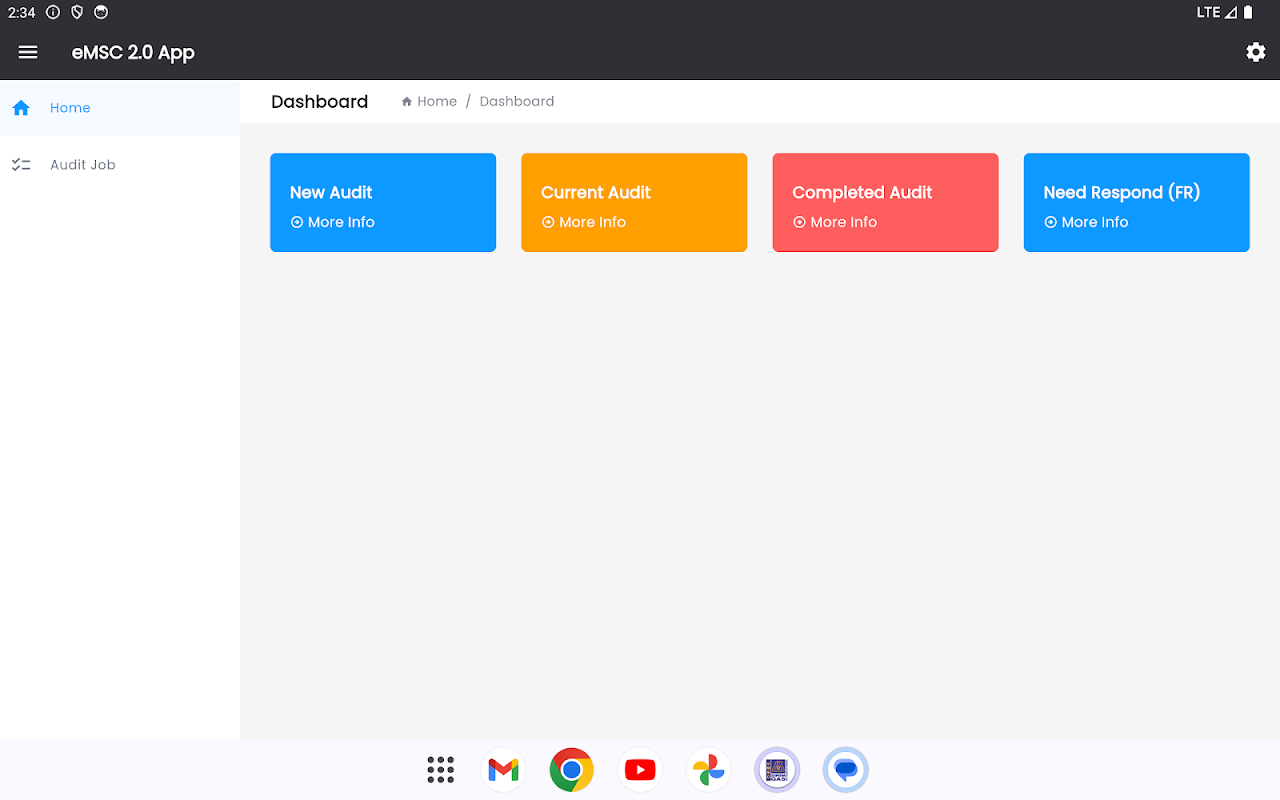Click More Info under Current Audit

point(583,222)
